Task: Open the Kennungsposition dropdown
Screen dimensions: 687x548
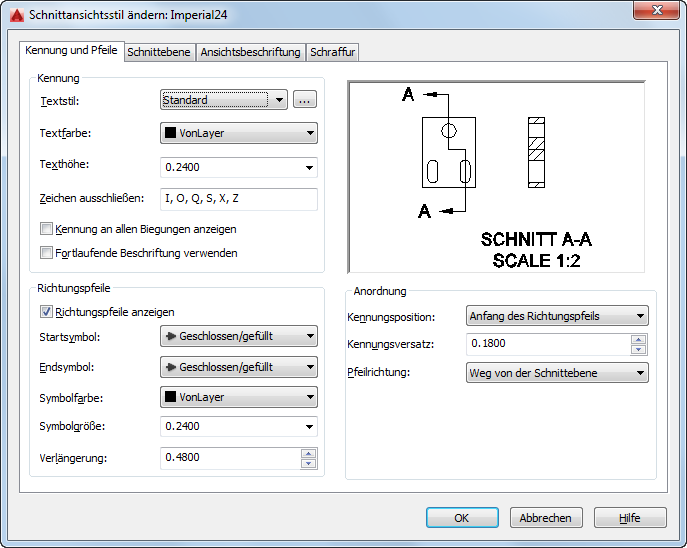Action: click(x=557, y=316)
